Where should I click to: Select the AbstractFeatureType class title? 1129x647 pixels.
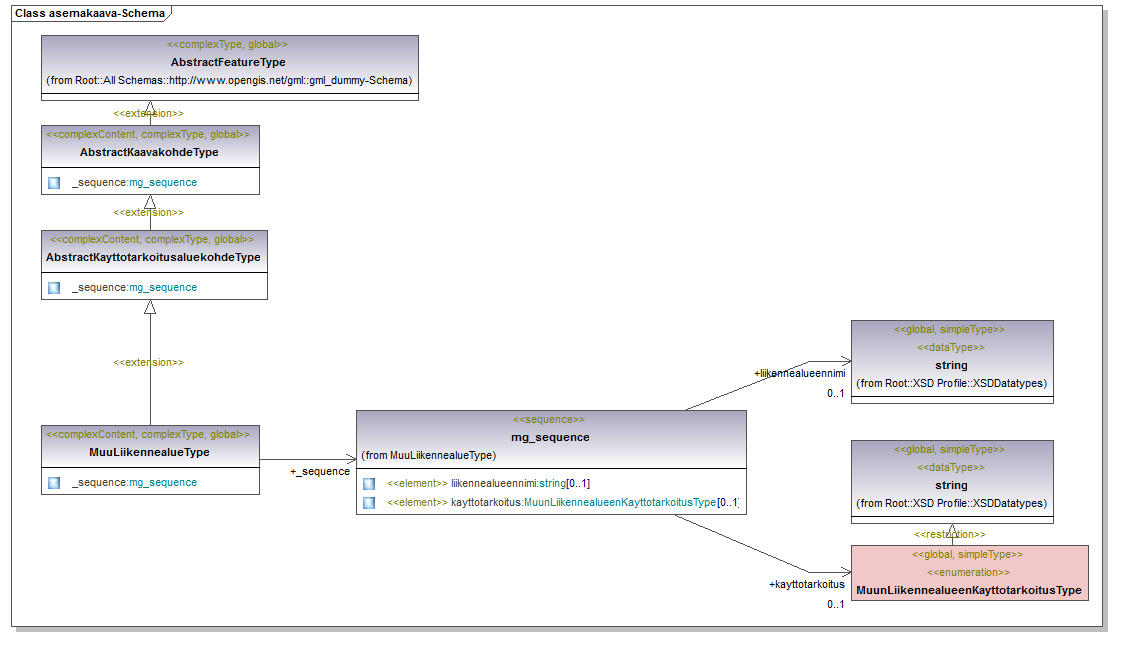pos(229,62)
